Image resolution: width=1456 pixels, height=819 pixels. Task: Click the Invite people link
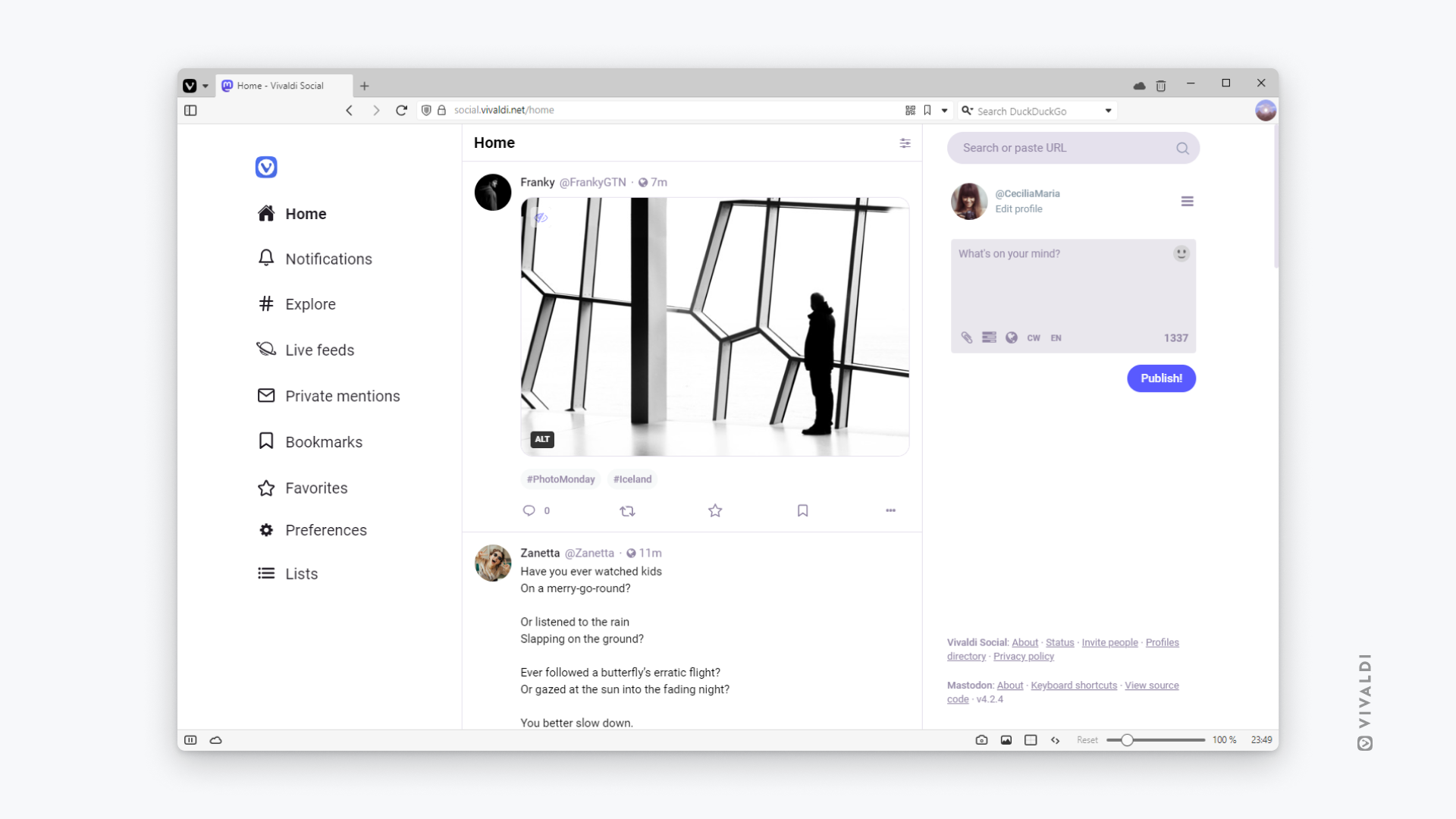tap(1109, 642)
